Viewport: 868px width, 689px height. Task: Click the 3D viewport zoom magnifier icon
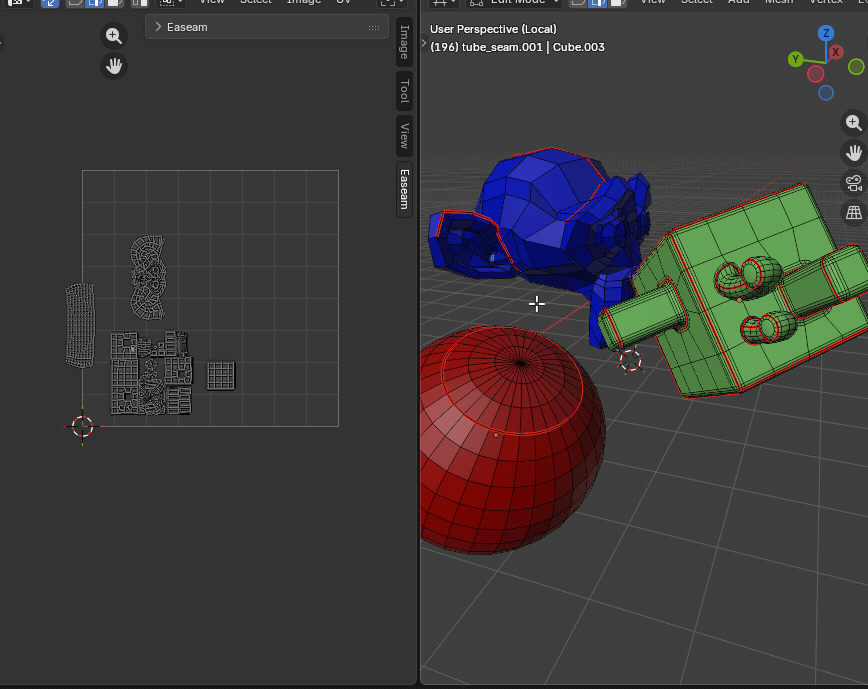854,123
